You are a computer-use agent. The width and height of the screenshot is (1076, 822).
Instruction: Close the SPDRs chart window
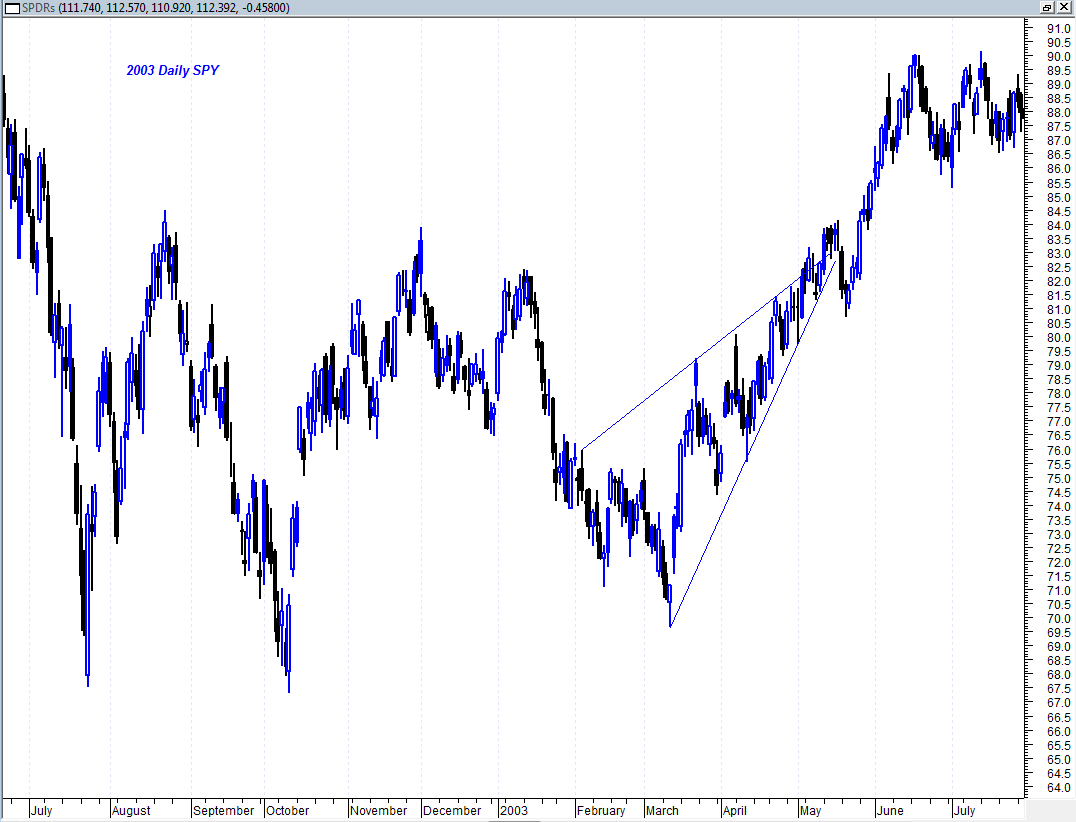tap(1063, 7)
